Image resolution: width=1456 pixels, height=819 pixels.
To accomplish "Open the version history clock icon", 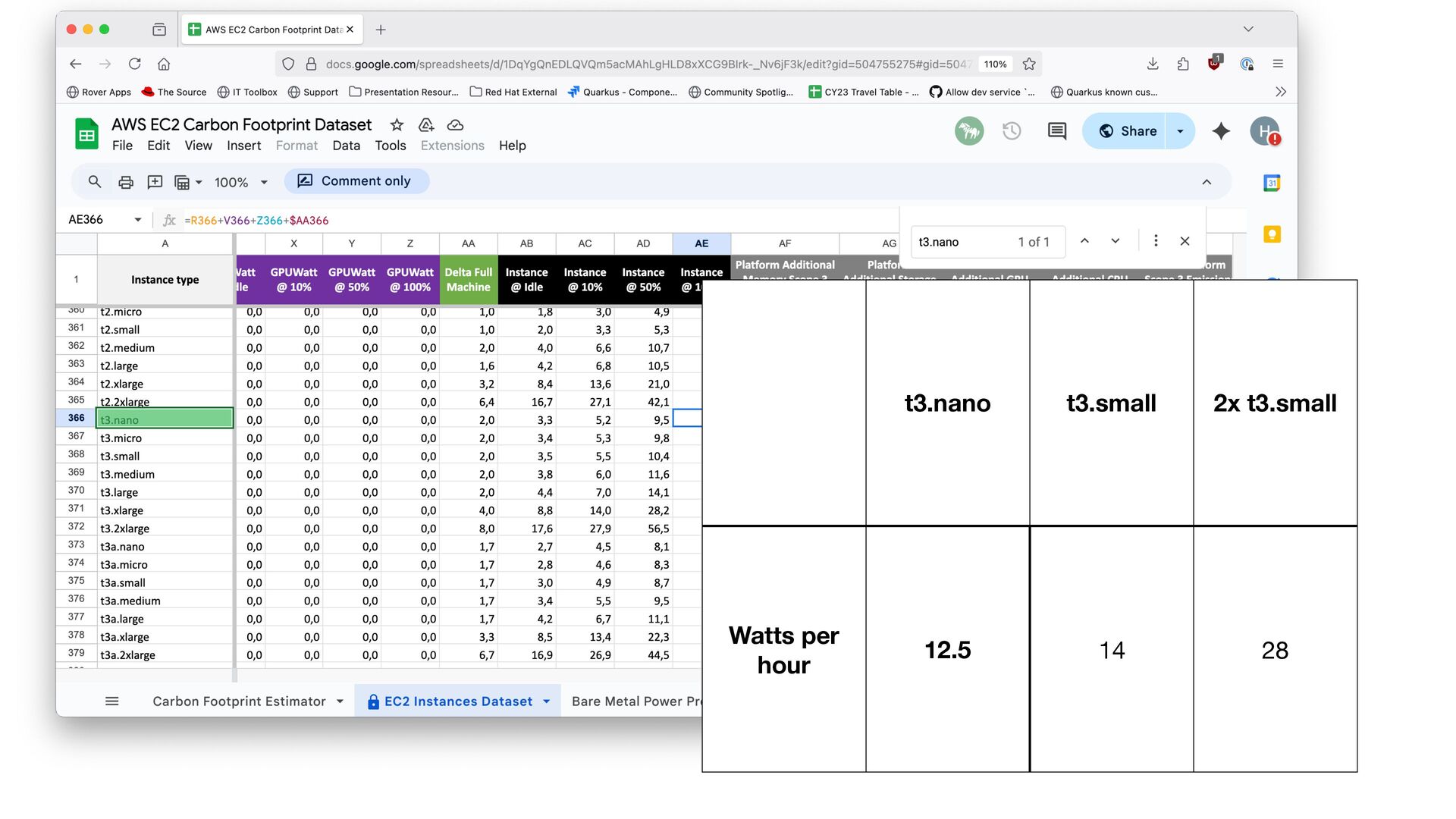I will [1012, 131].
